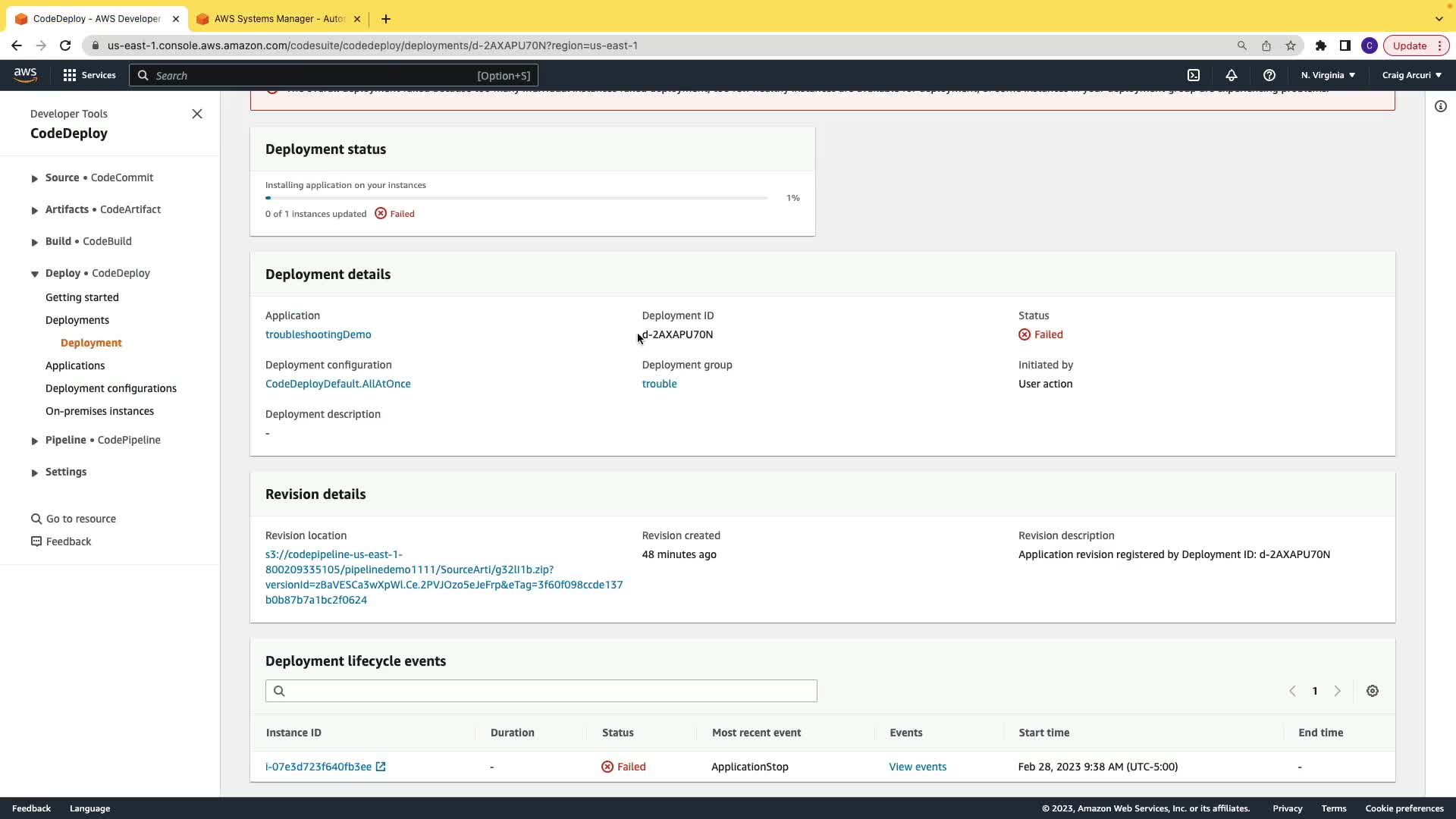The width and height of the screenshot is (1456, 819).
Task: Open instance external link icon
Action: click(381, 767)
